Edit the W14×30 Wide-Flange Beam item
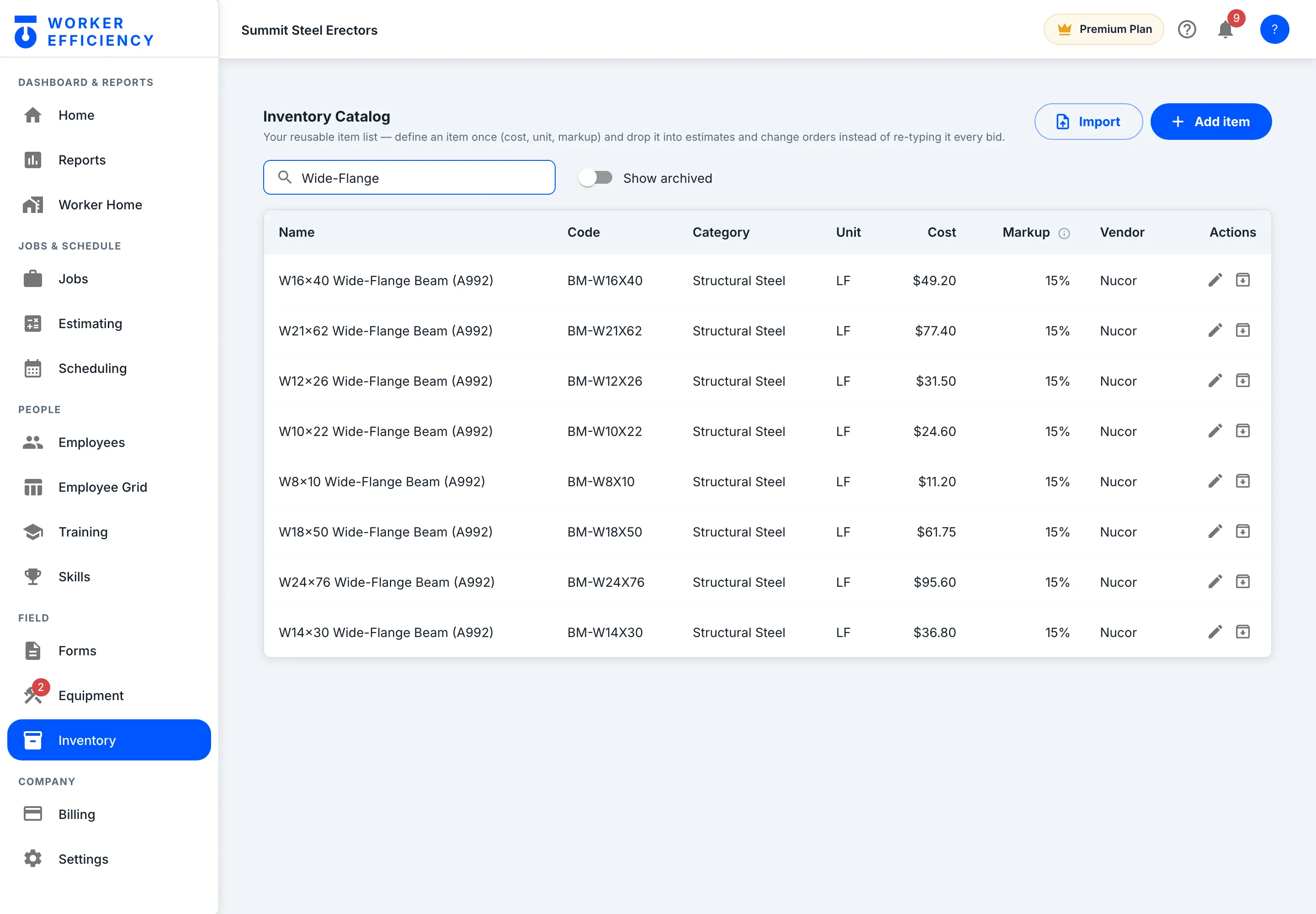Screen dimensions: 1316x914 [x=1215, y=632]
